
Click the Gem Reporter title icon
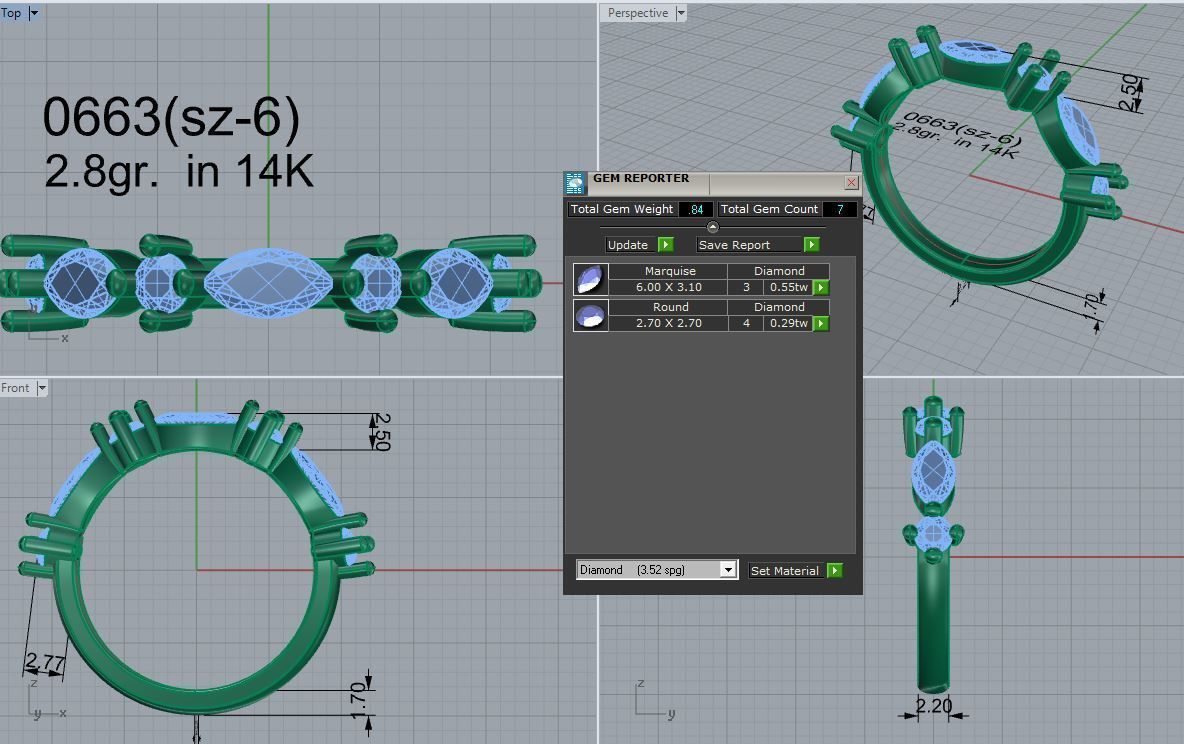pos(575,183)
